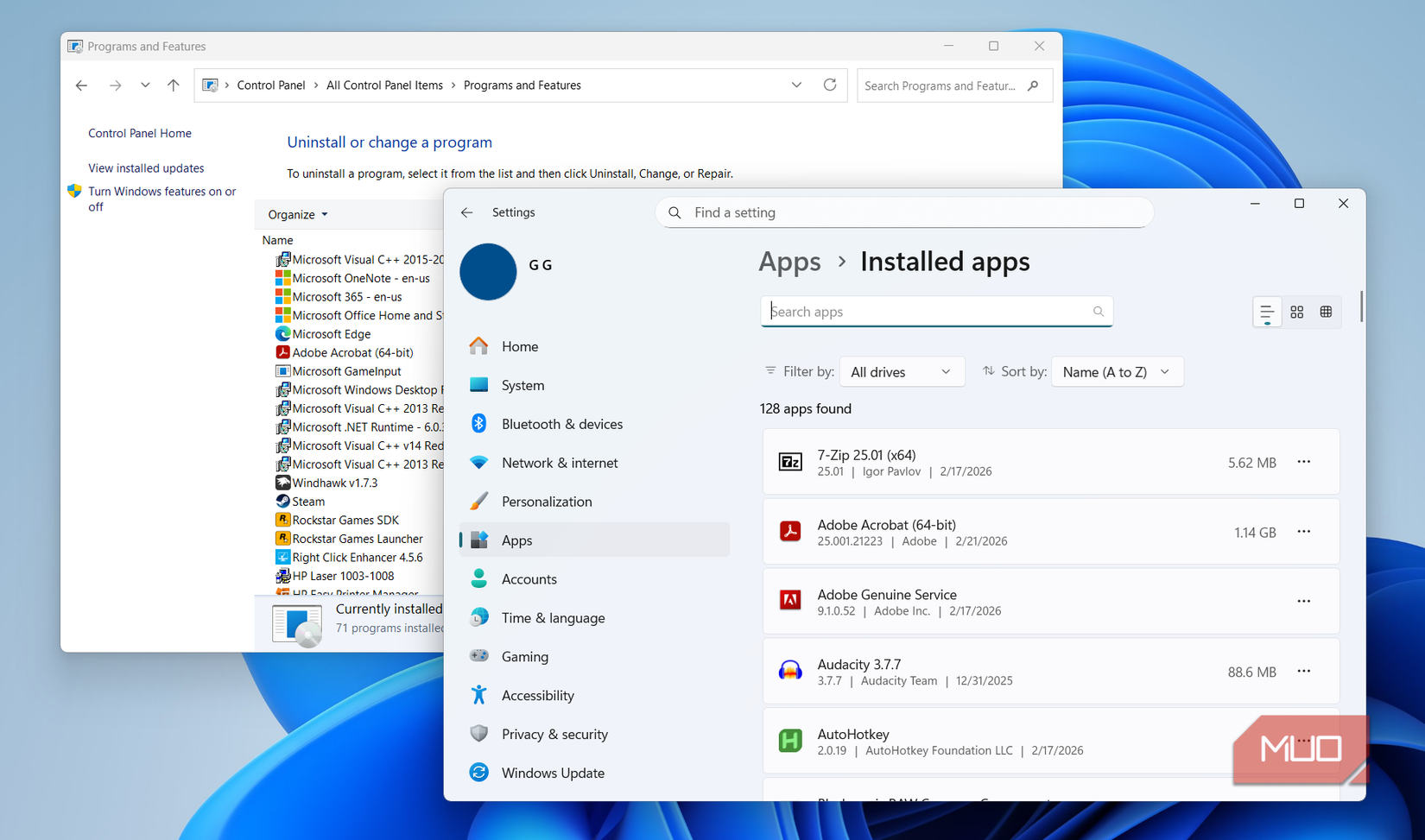This screenshot has width=1425, height=840.
Task: Click the Find a setting search box
Action: [904, 212]
